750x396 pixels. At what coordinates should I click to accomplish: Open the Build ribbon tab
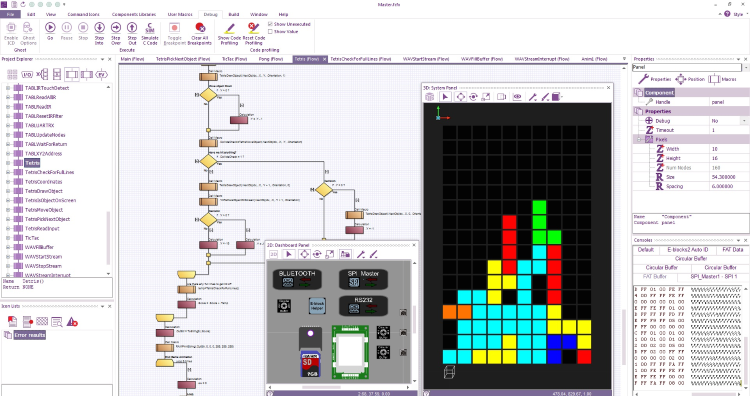(233, 14)
